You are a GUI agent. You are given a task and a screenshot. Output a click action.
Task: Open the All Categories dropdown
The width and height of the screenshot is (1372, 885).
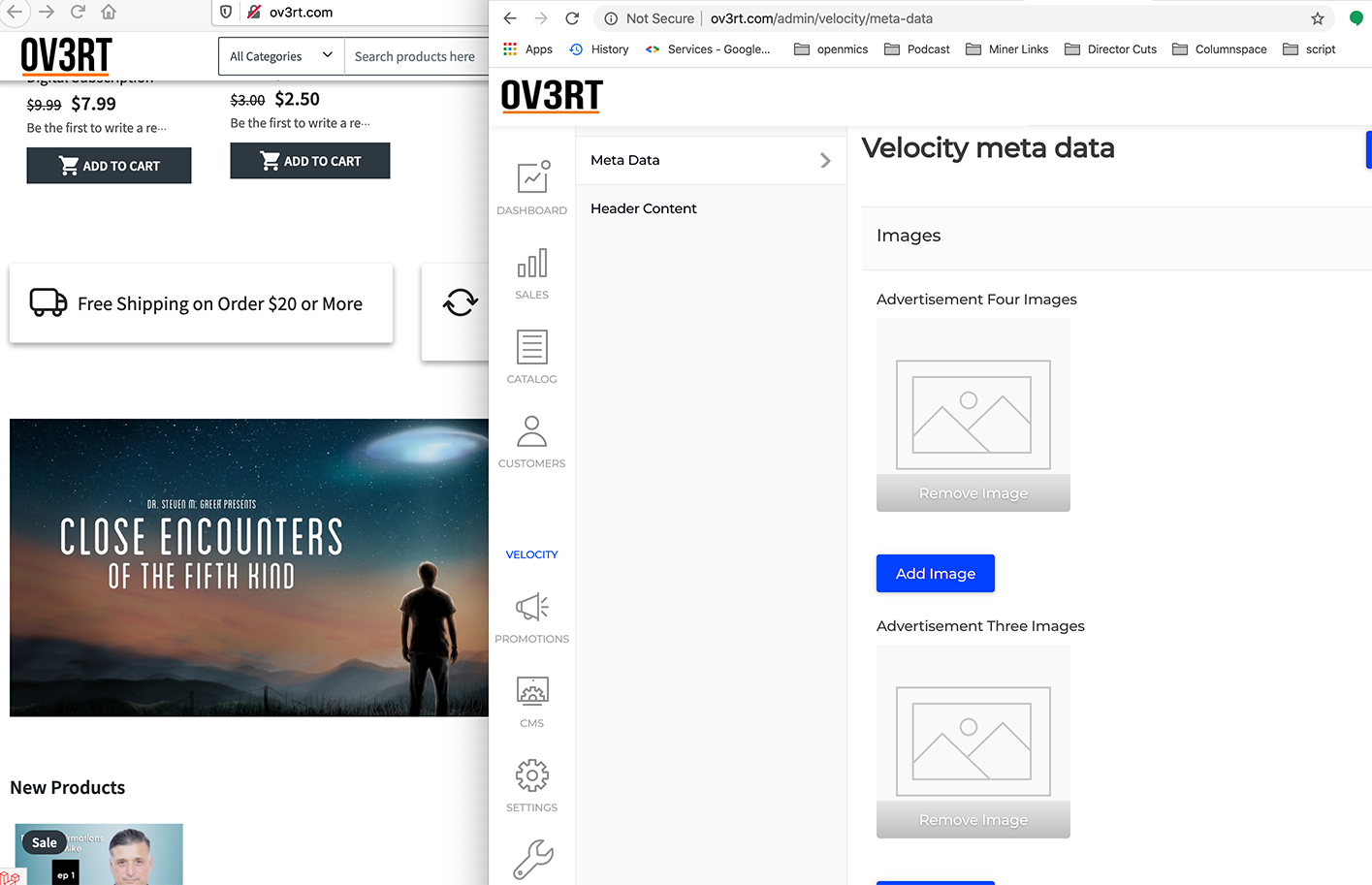pos(281,56)
